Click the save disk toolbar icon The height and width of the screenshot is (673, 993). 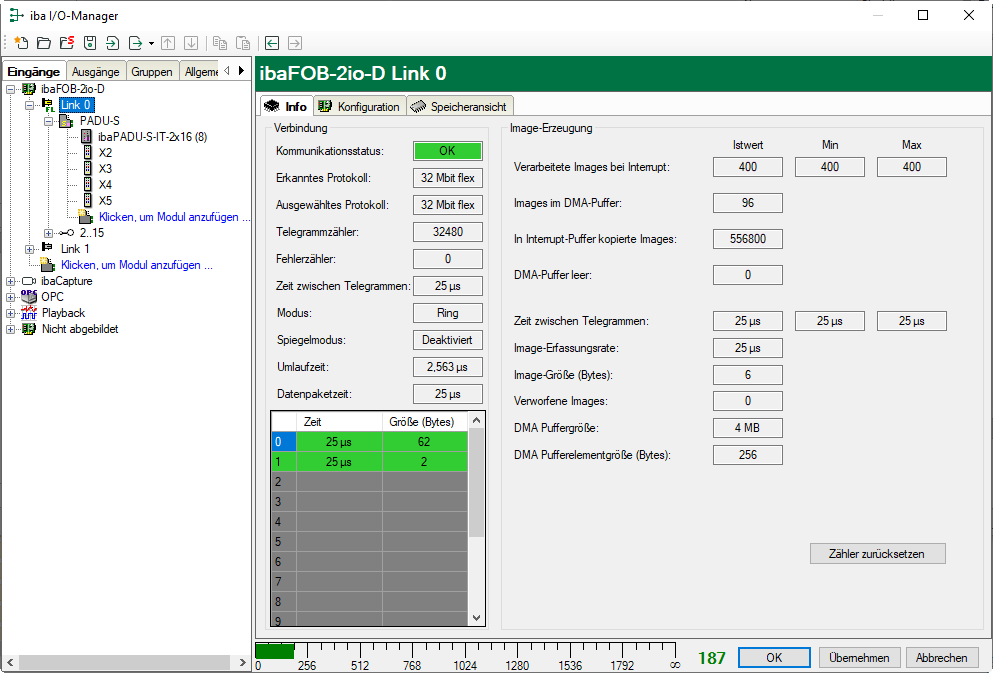[x=89, y=43]
